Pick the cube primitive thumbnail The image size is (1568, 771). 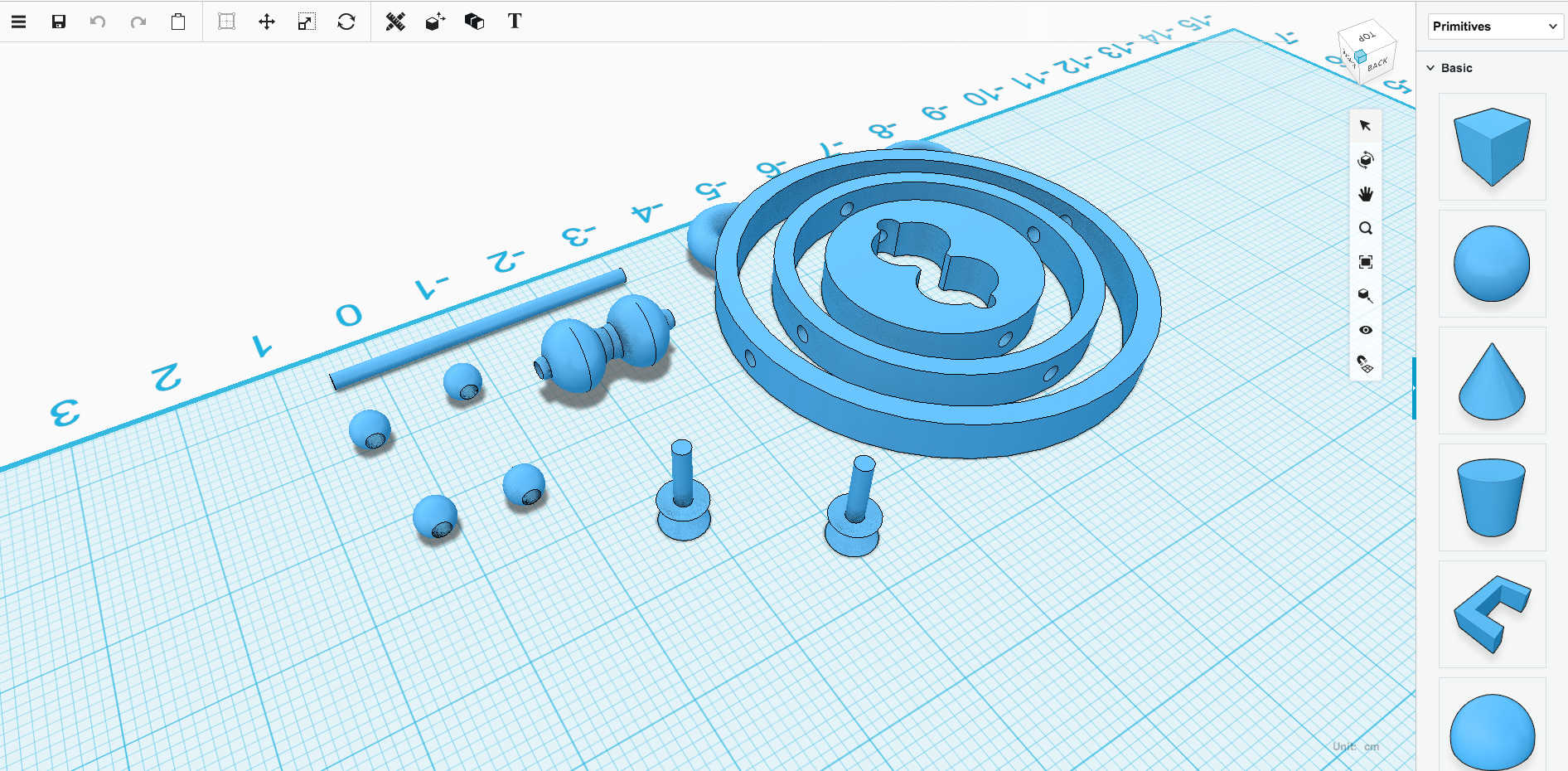pos(1492,147)
